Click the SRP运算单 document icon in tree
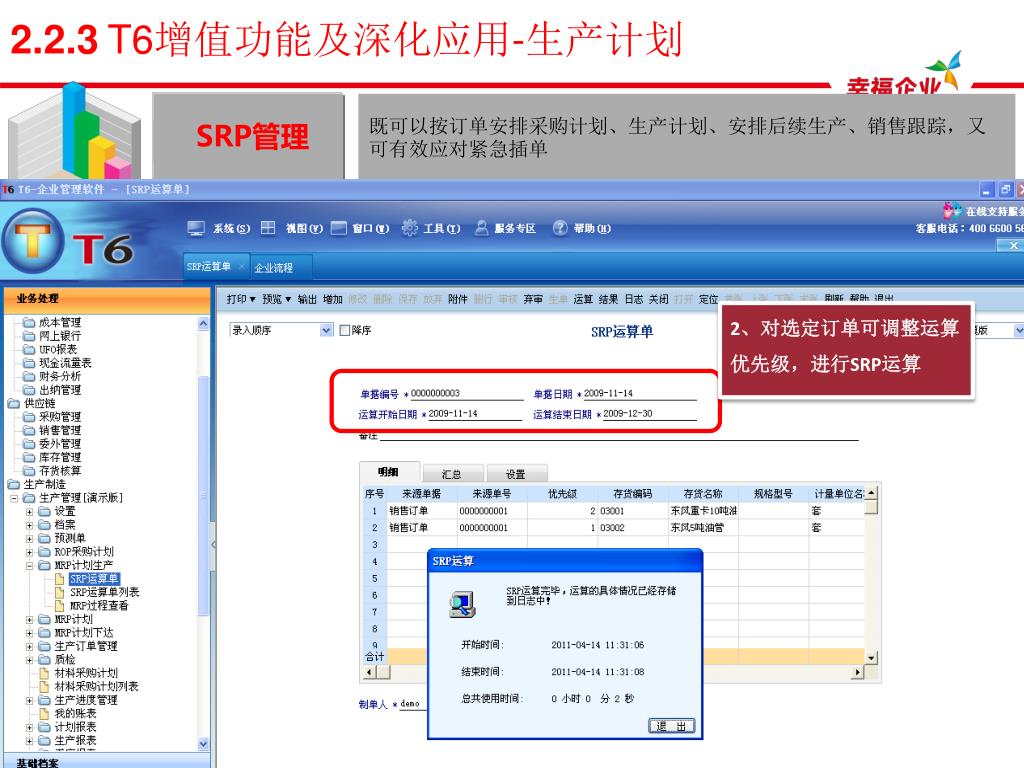 coord(59,579)
